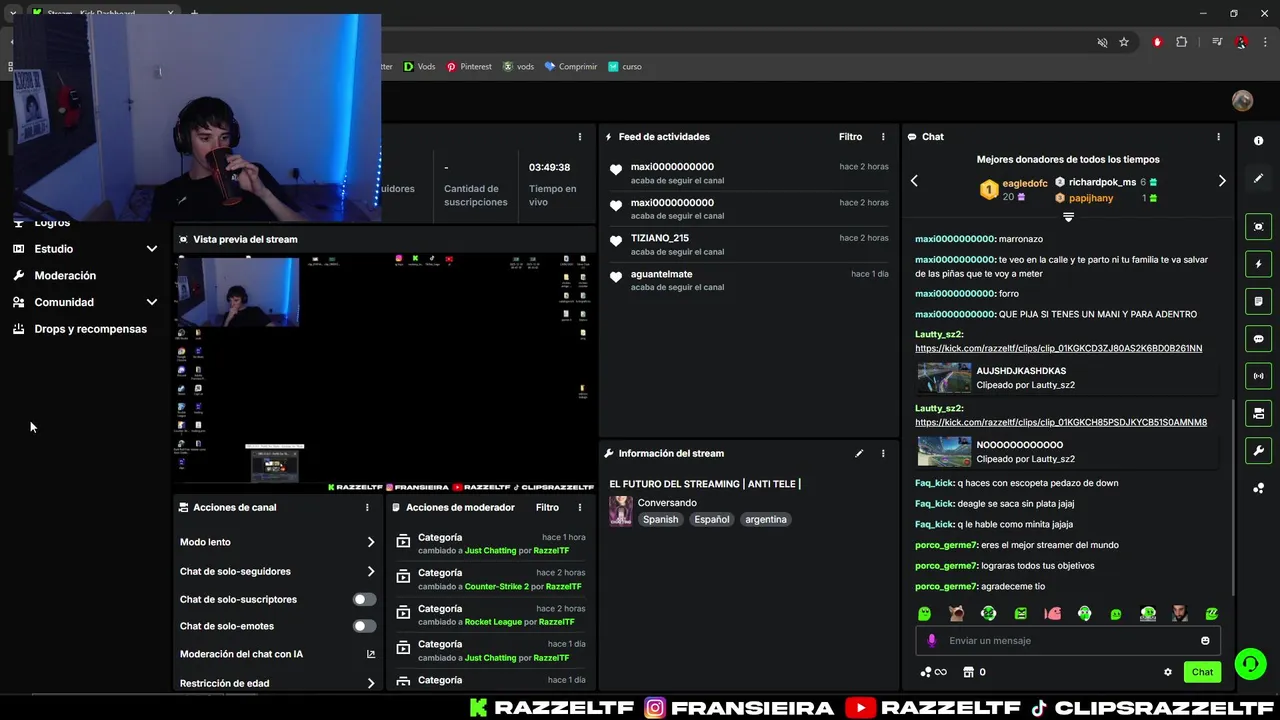The height and width of the screenshot is (720, 1280).
Task: Open the Comprimir bookmark
Action: [570, 67]
